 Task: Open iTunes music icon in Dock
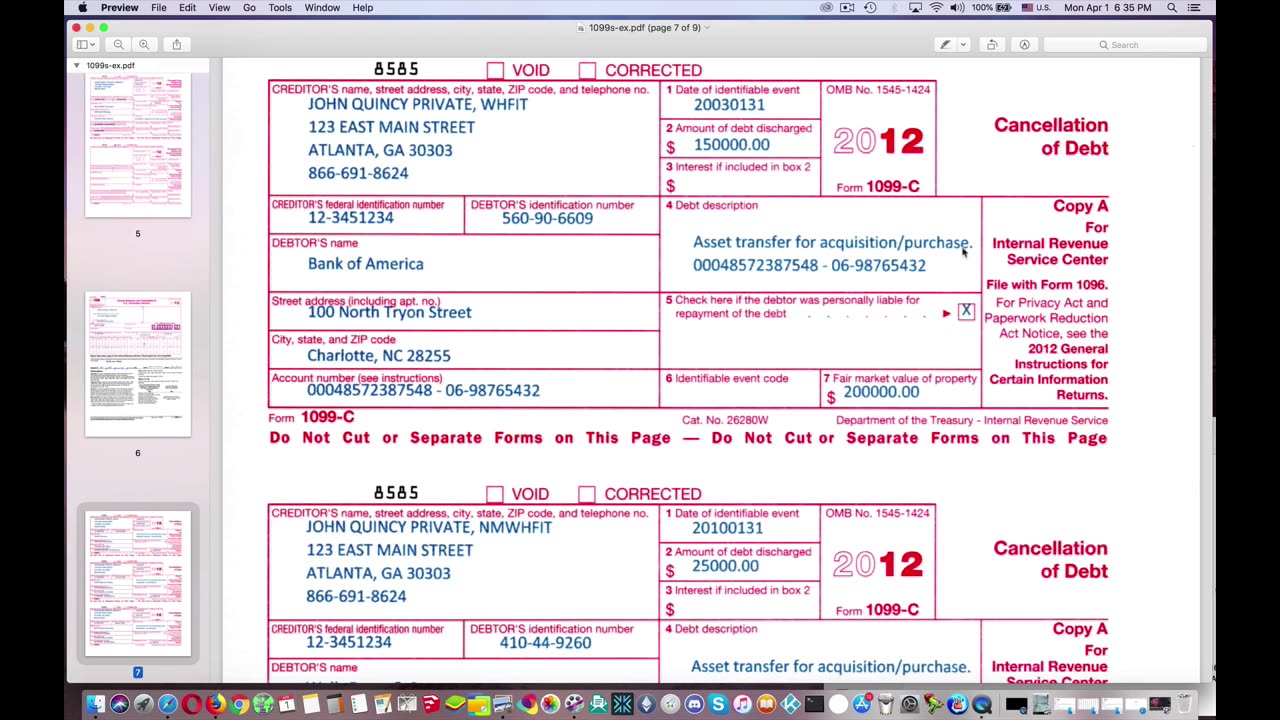pyautogui.click(x=742, y=705)
